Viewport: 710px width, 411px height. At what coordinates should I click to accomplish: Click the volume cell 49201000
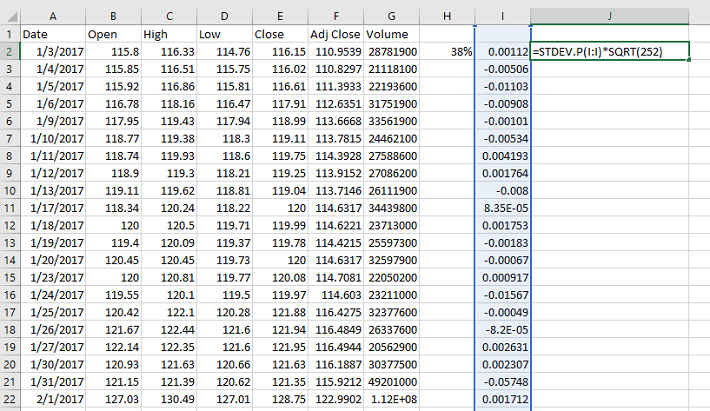392,382
